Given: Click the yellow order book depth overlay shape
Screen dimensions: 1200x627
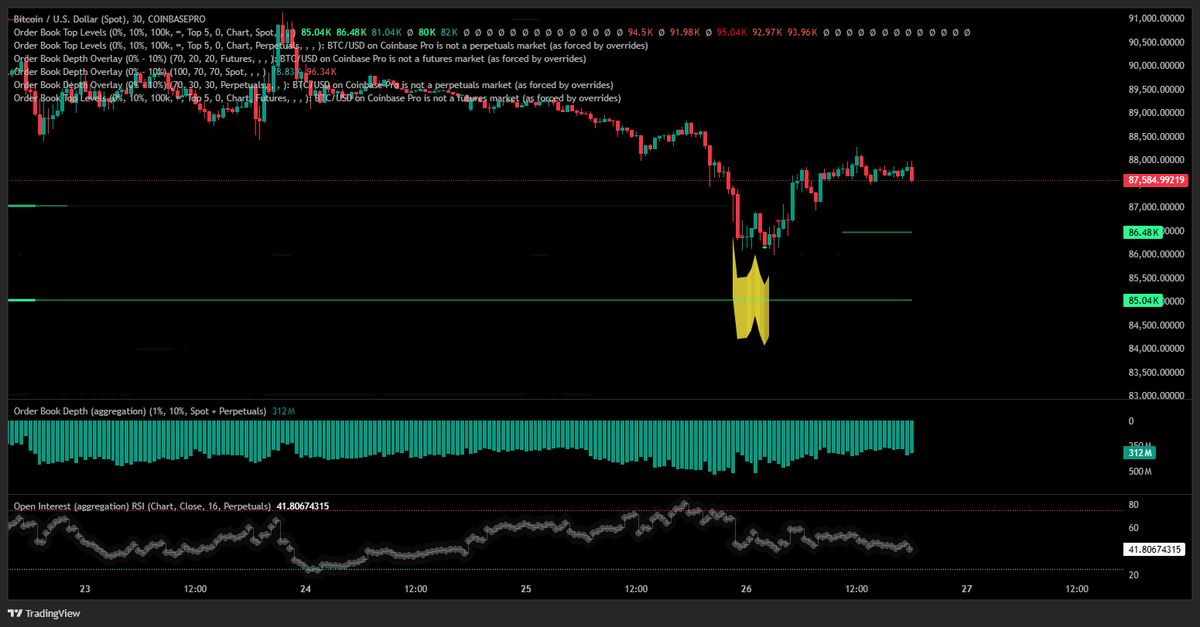Looking at the screenshot, I should pos(752,297).
